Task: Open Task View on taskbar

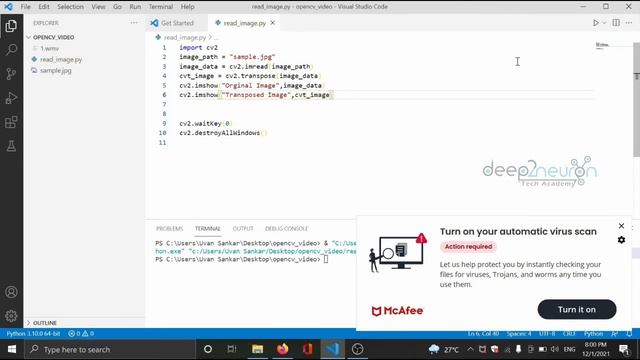Action: [232, 349]
